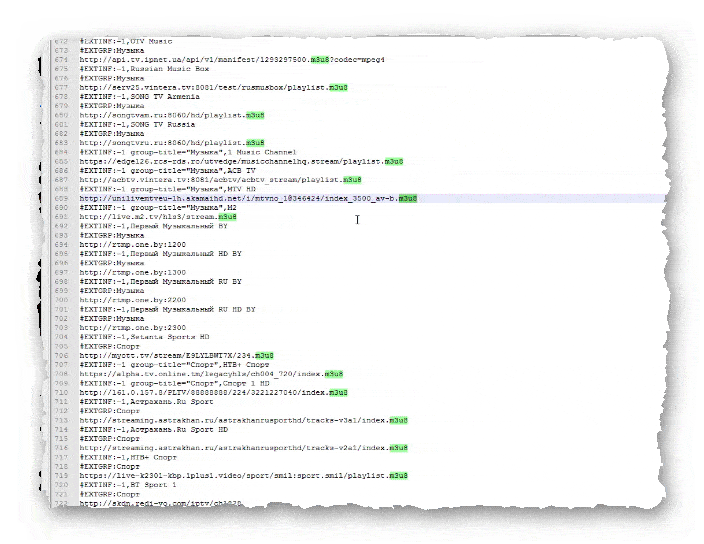Click the 'Russian Music Box' channel line

tap(144, 69)
